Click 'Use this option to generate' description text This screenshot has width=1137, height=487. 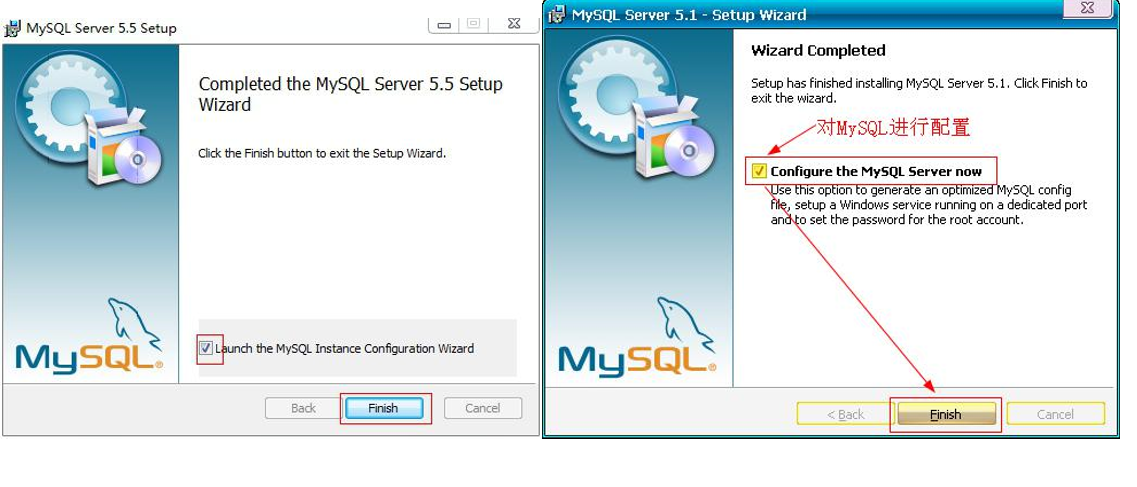928,204
